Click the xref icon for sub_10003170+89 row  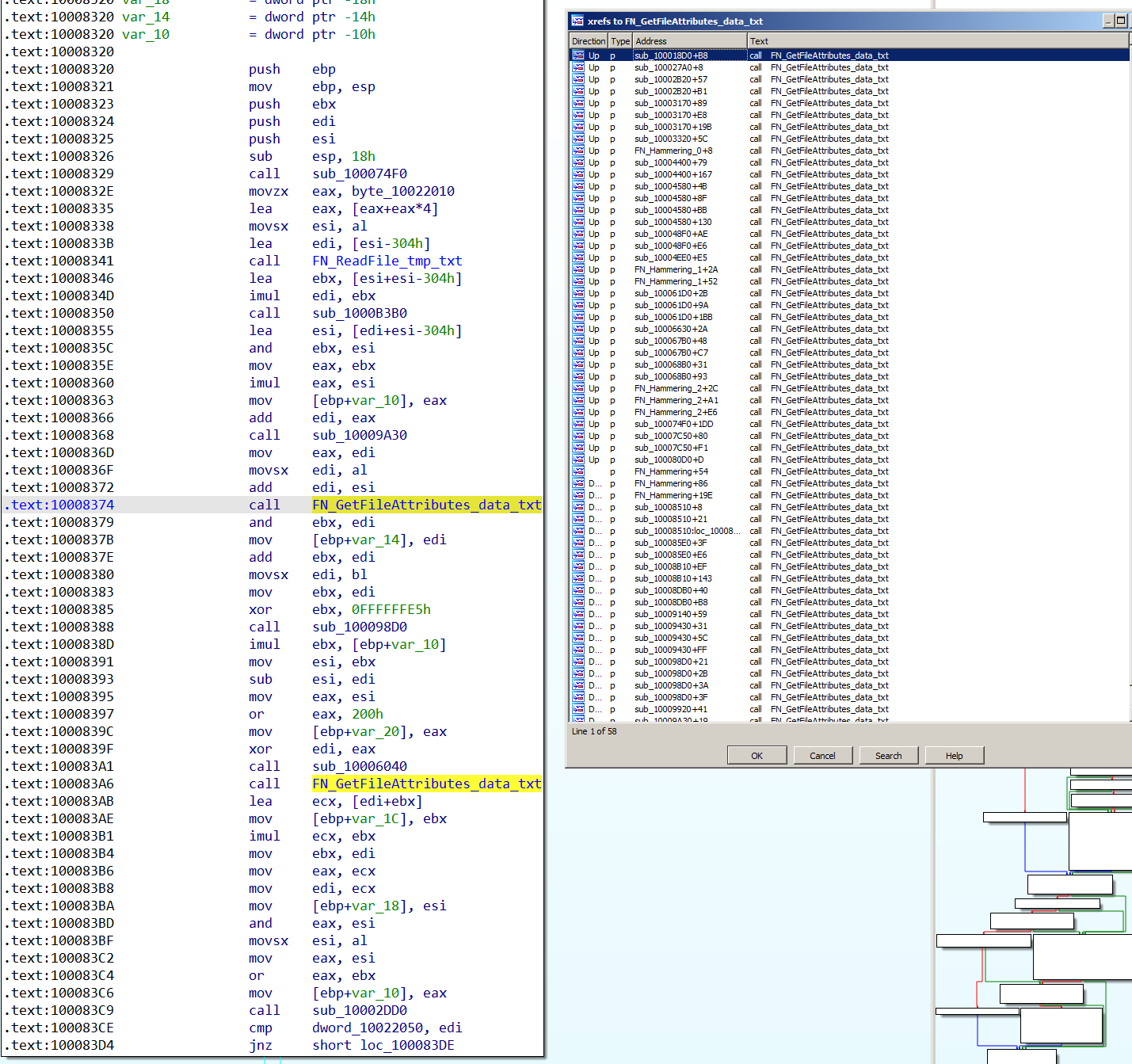[x=578, y=103]
